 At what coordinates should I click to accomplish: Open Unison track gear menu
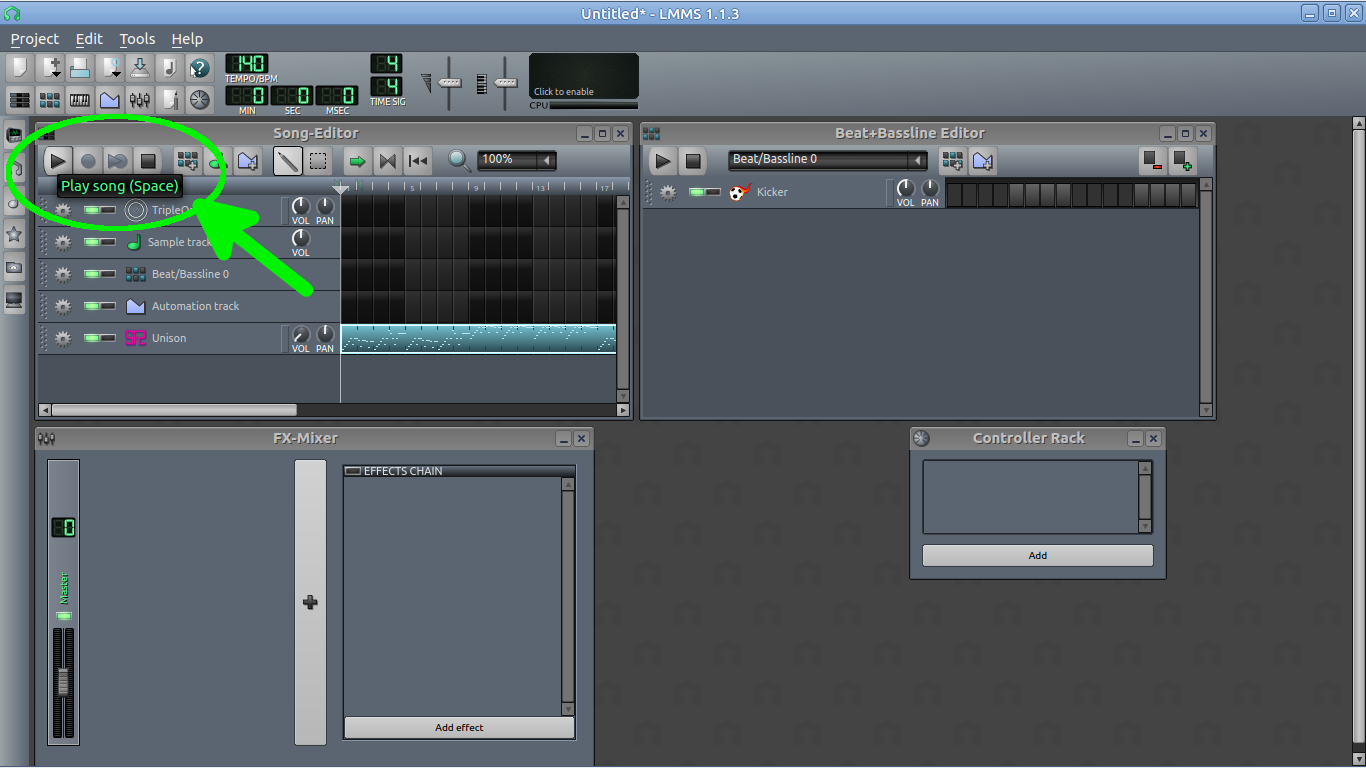coord(63,338)
